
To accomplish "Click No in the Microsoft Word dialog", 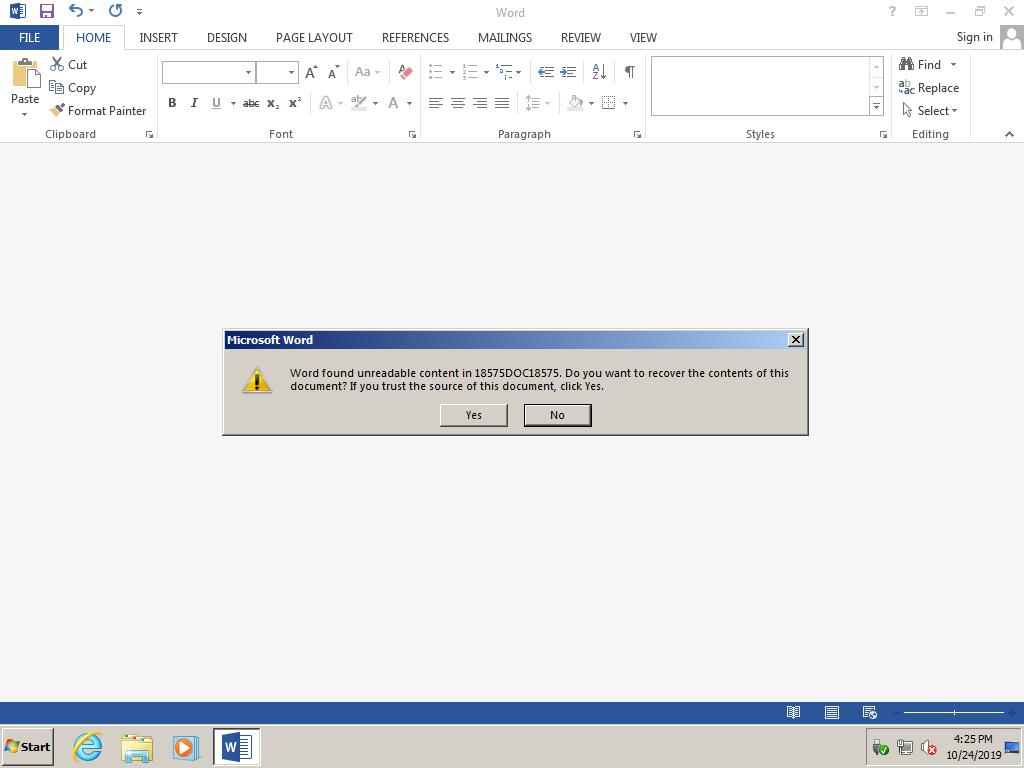I will point(557,415).
